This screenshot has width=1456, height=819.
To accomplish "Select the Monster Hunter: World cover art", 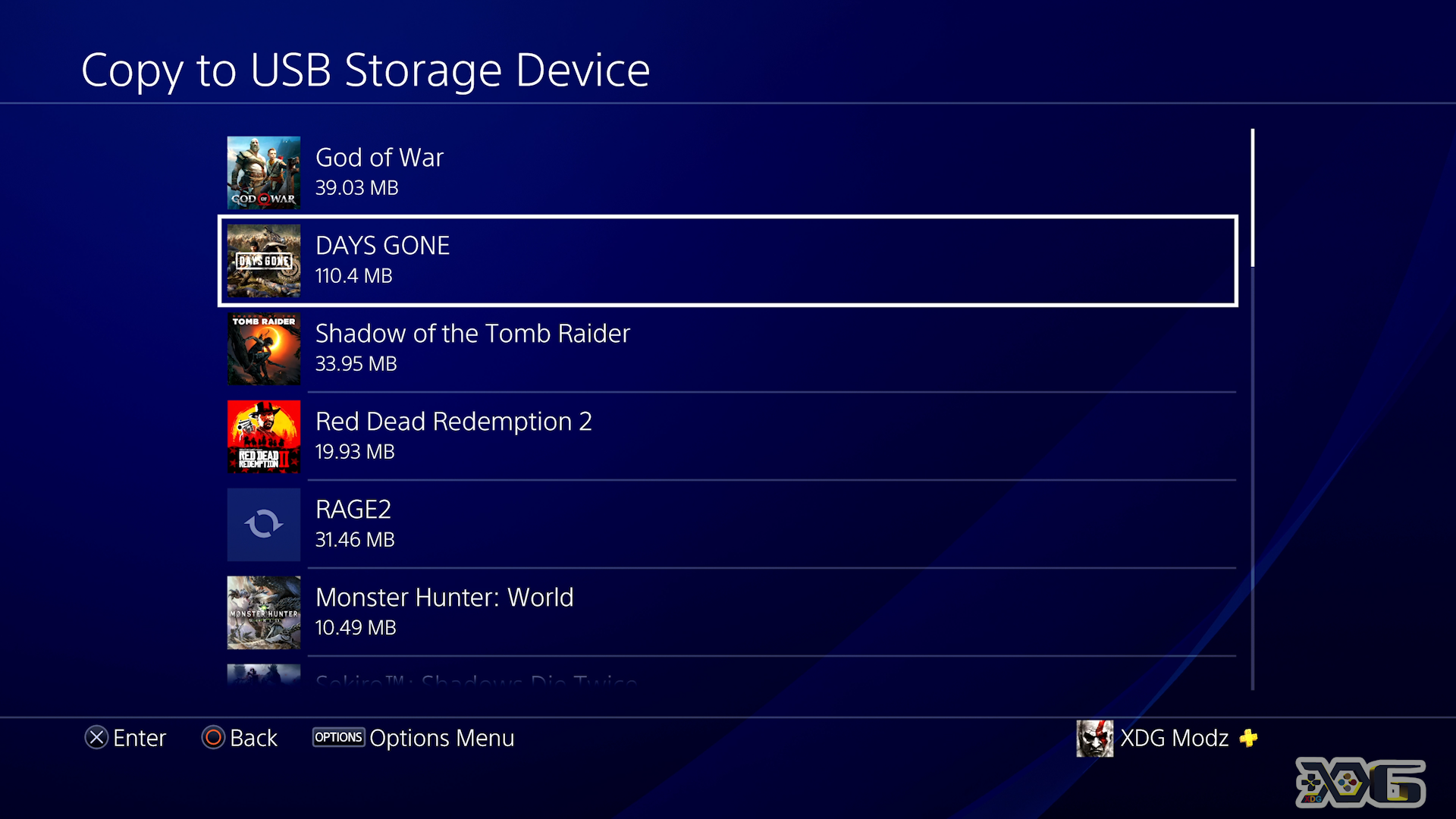I will coord(264,613).
